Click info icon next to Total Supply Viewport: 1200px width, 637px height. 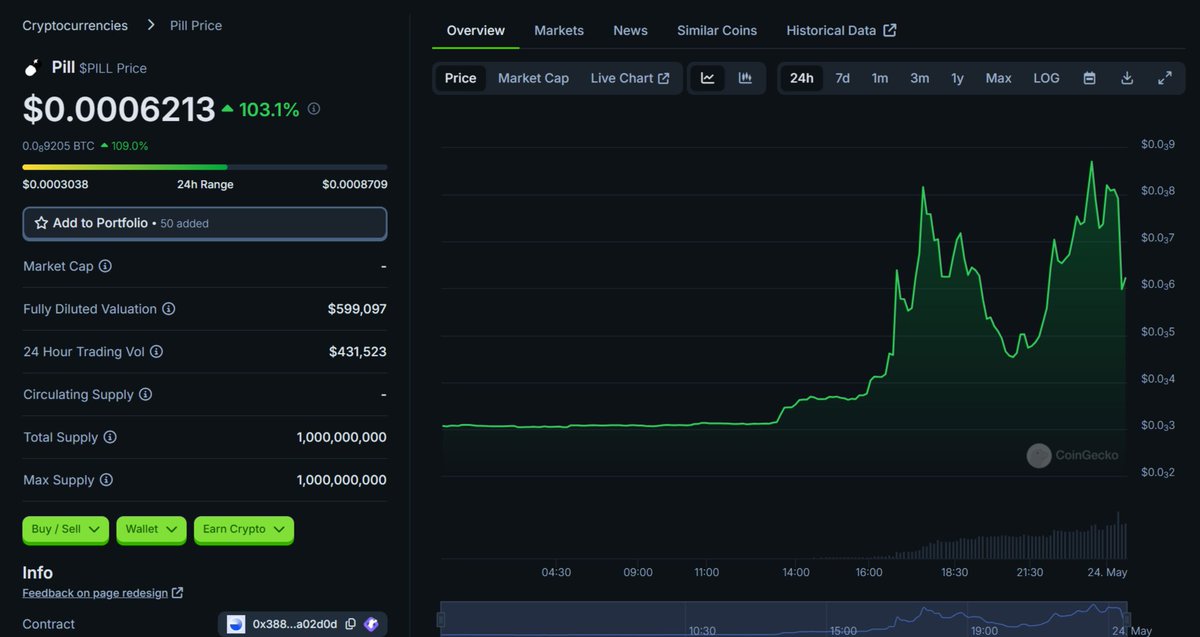coord(110,437)
